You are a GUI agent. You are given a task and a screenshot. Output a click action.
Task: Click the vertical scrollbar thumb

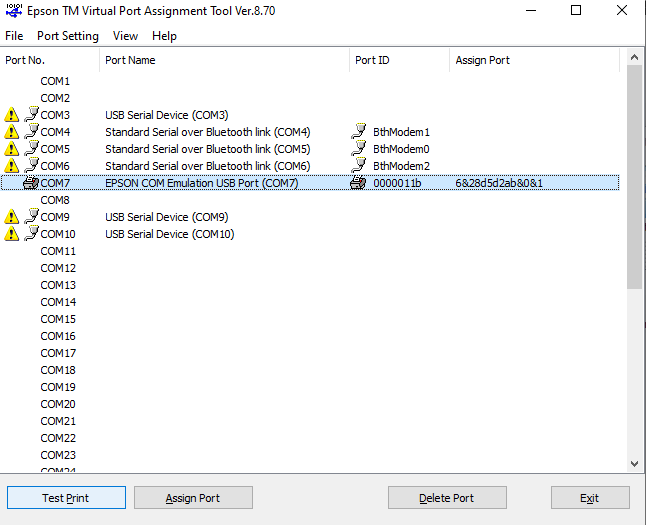point(634,177)
